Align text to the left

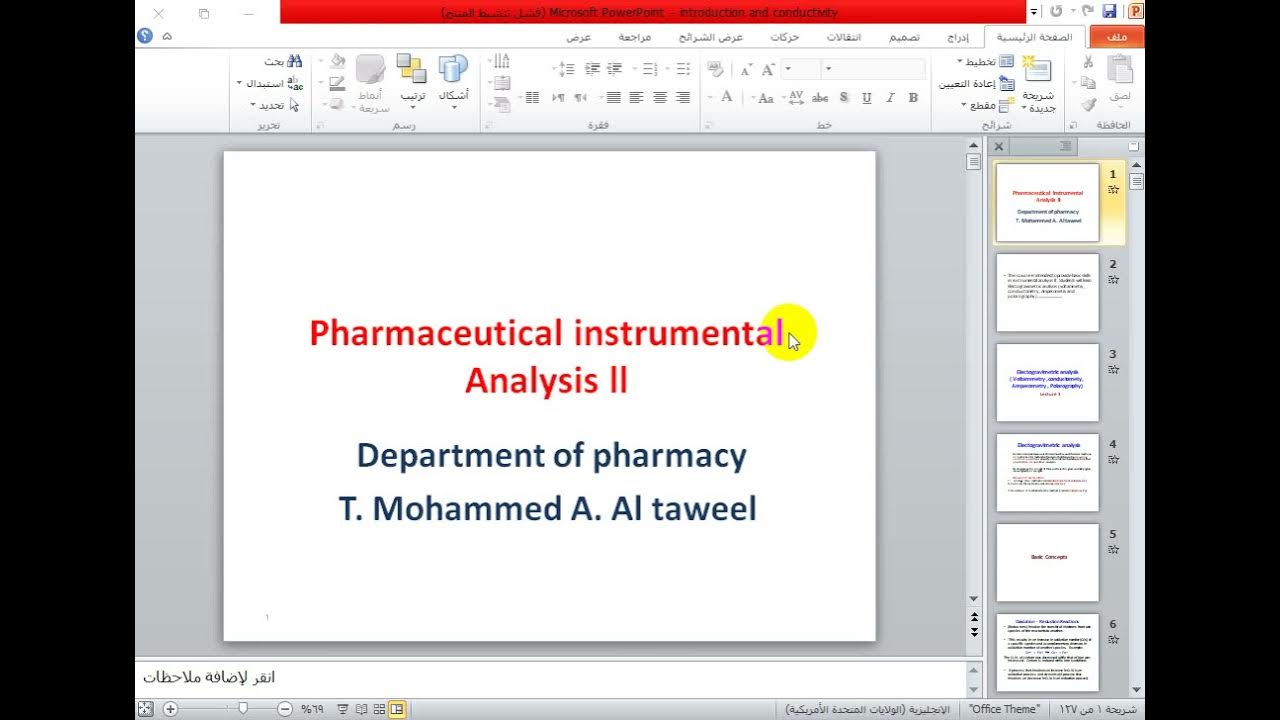pos(637,98)
